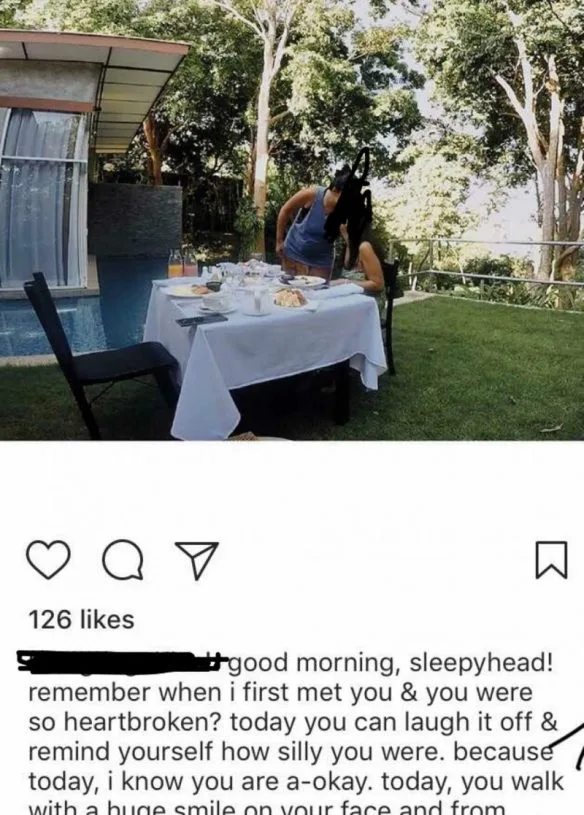Share the post using paper plane icon
Viewport: 584px width, 815px height.
coord(196,560)
